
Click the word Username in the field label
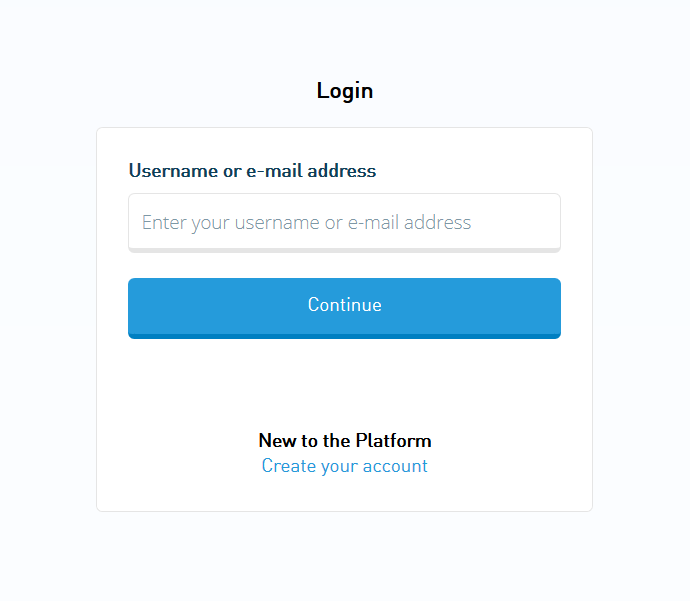[x=173, y=171]
